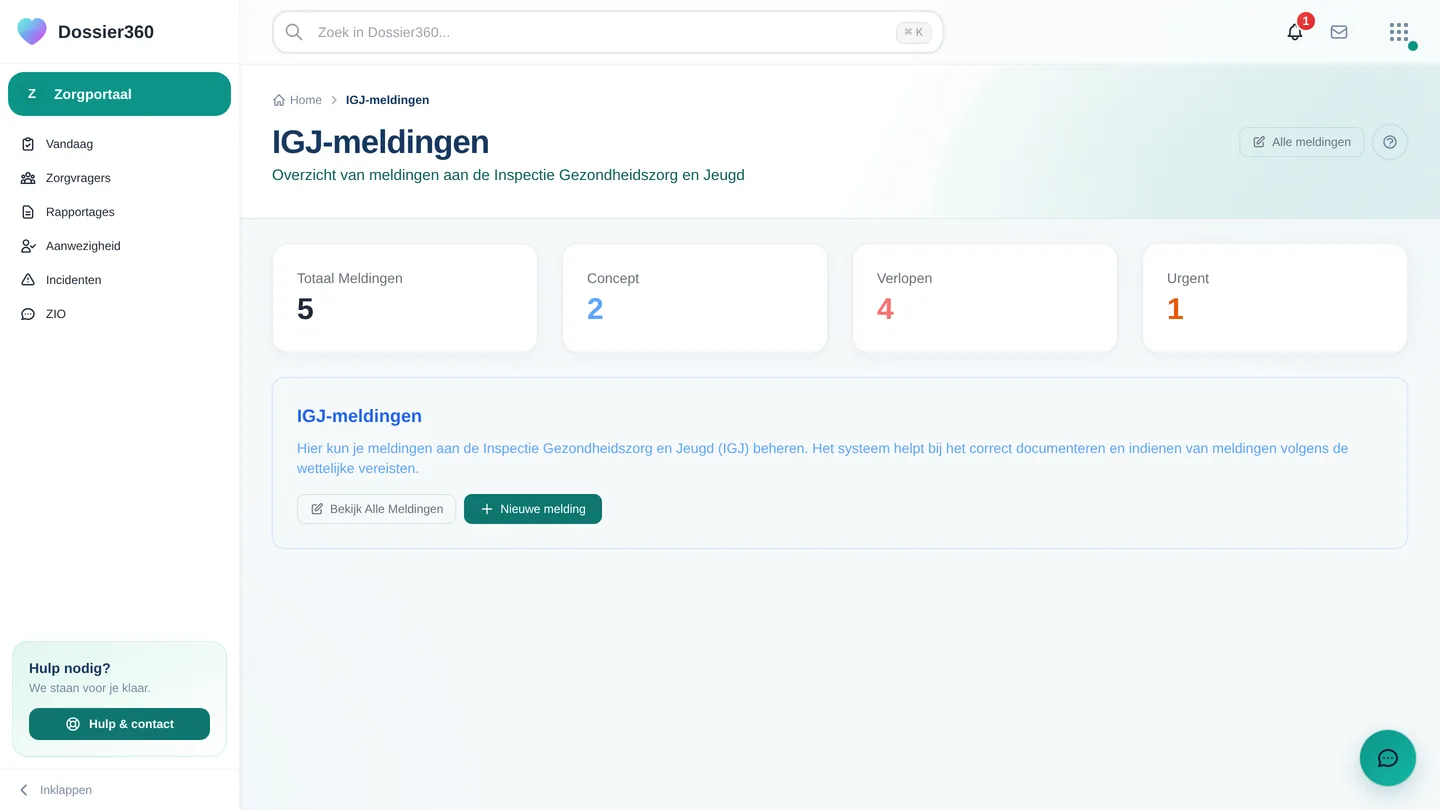Click the Home breadcrumb icon
This screenshot has width=1440, height=810.
pyautogui.click(x=279, y=100)
